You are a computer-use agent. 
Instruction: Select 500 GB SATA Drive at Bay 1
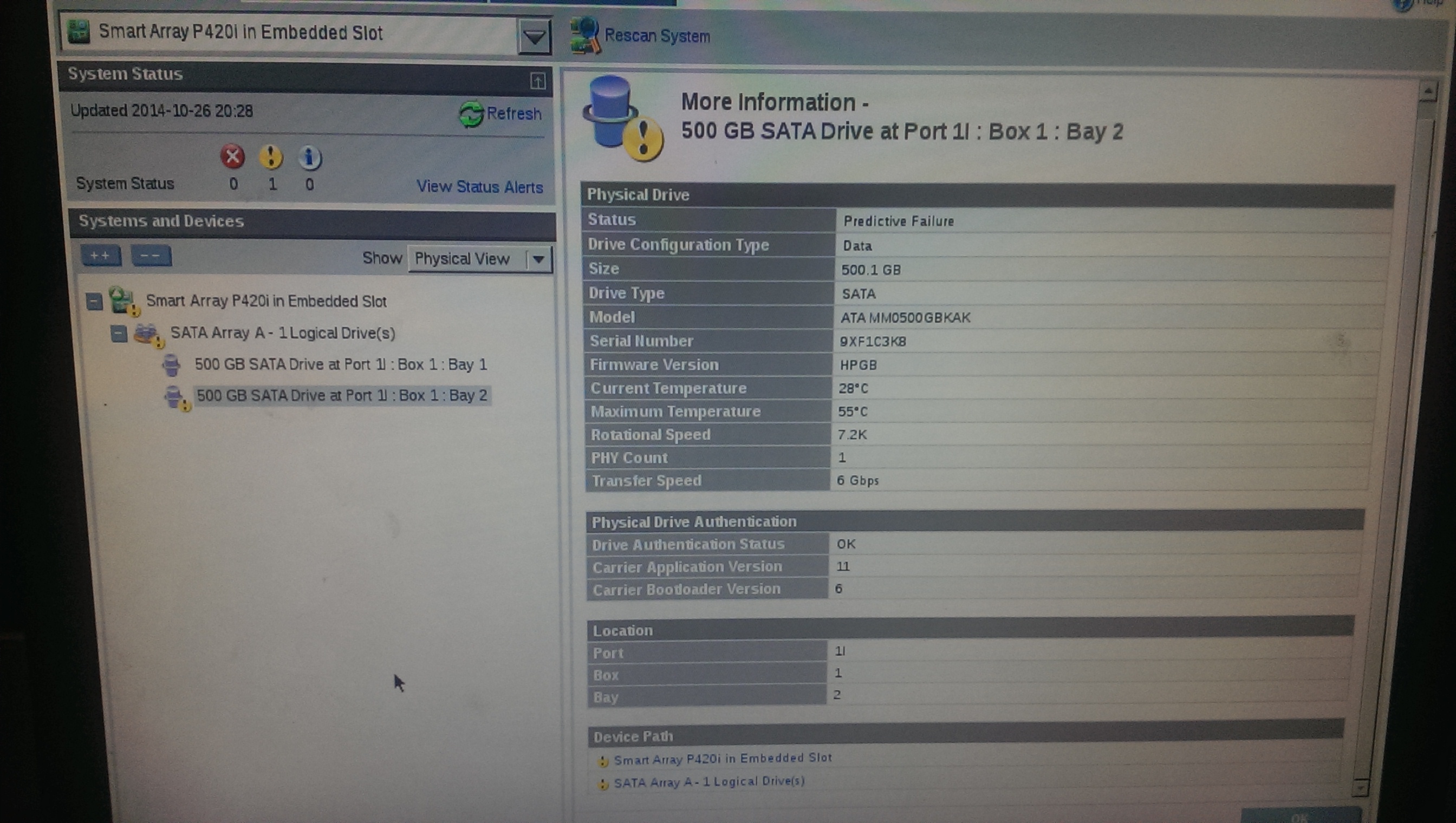click(x=340, y=364)
